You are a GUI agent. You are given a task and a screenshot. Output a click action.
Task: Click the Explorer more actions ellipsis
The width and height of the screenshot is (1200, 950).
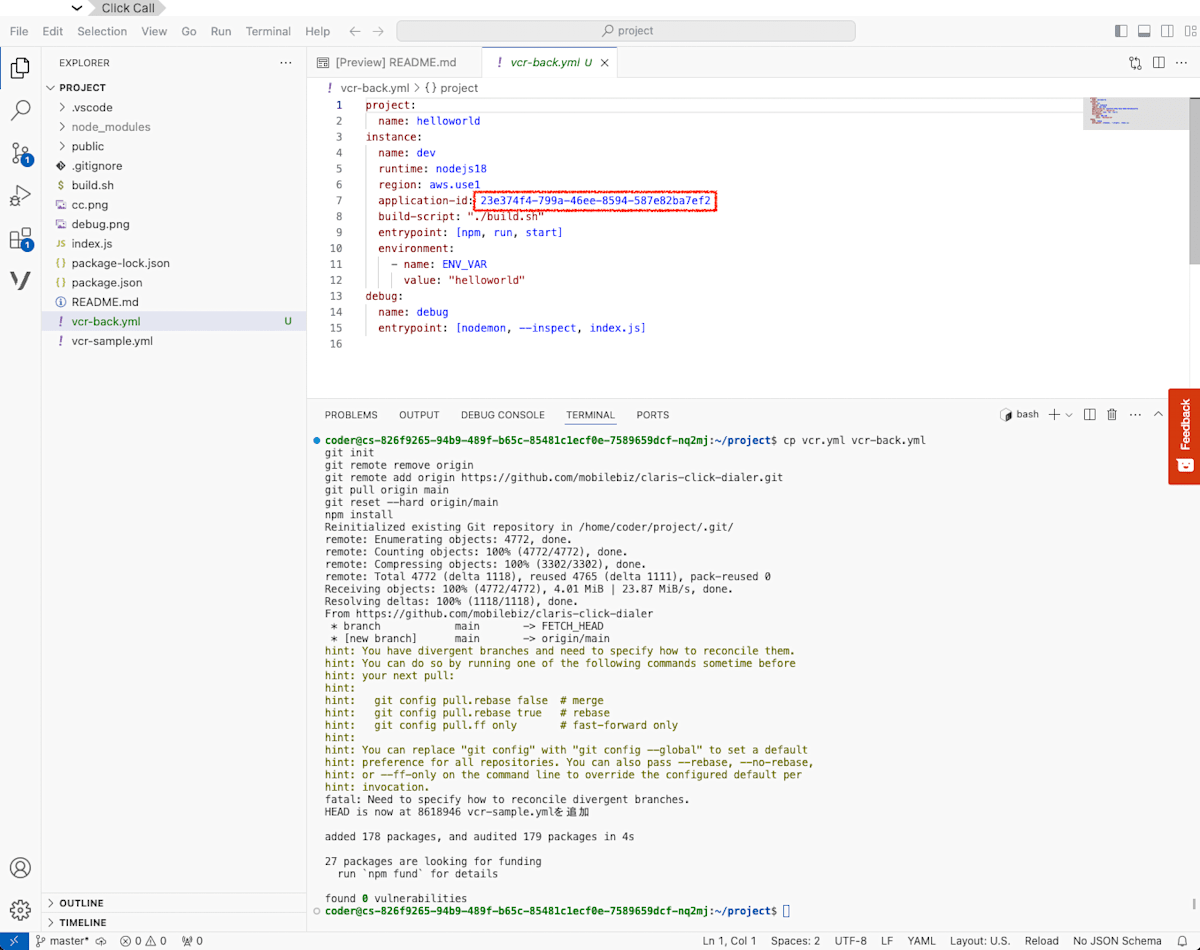pyautogui.click(x=286, y=63)
